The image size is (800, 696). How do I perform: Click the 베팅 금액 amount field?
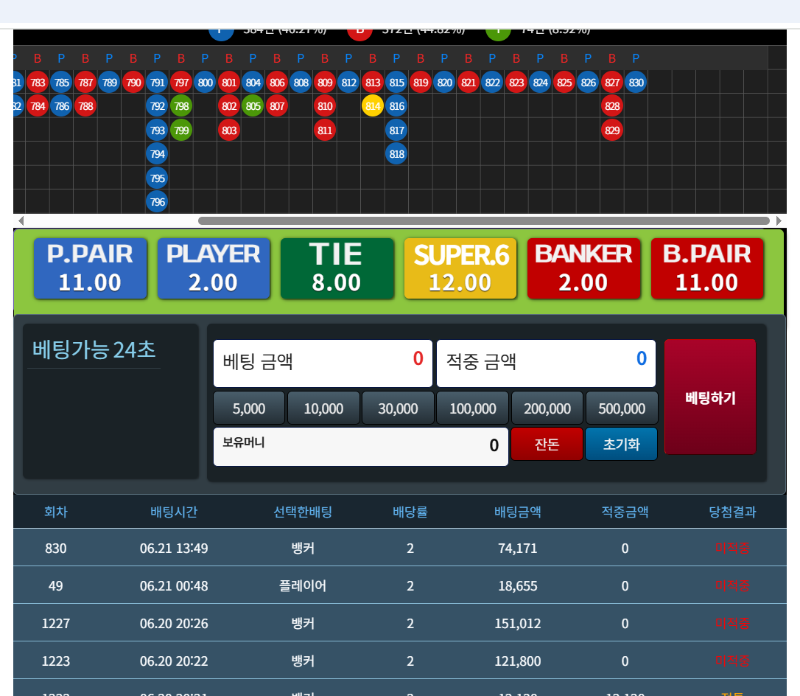click(323, 363)
